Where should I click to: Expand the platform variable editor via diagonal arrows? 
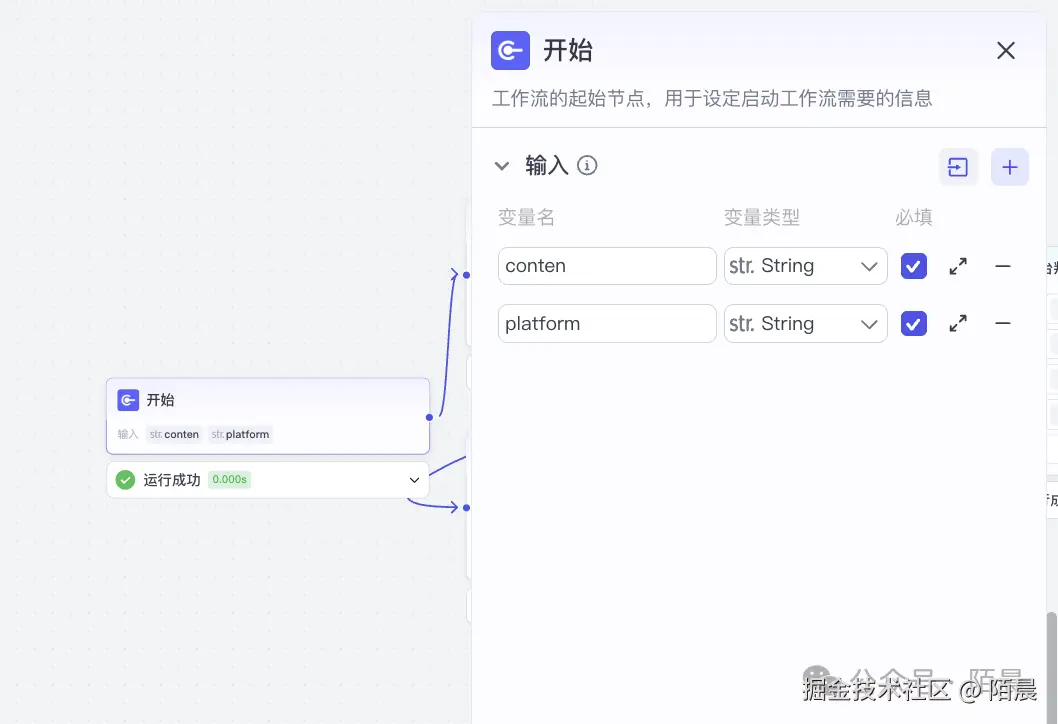(x=957, y=323)
